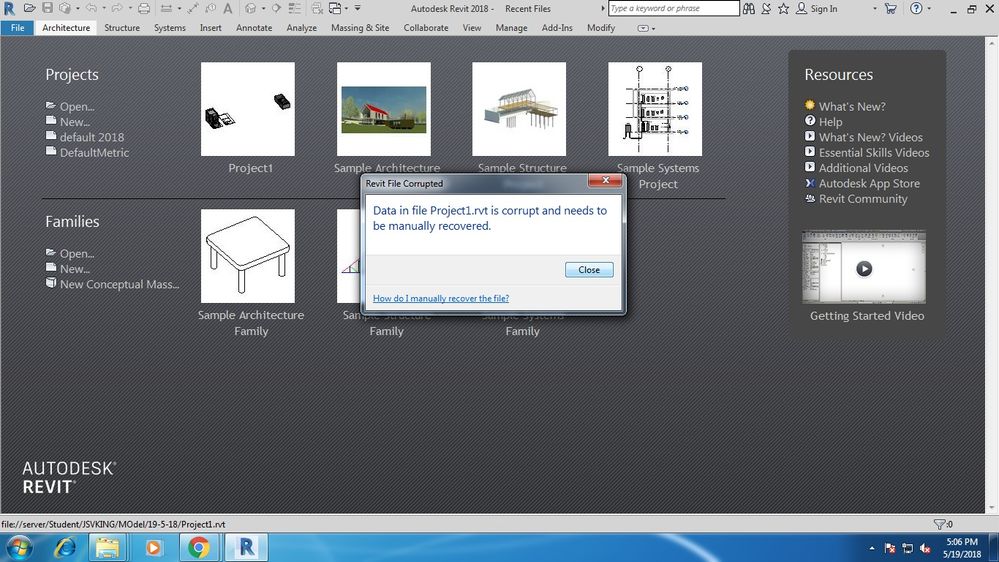Image resolution: width=999 pixels, height=562 pixels.
Task: Open the 'How do I manually recover the file?' link
Action: tap(441, 298)
